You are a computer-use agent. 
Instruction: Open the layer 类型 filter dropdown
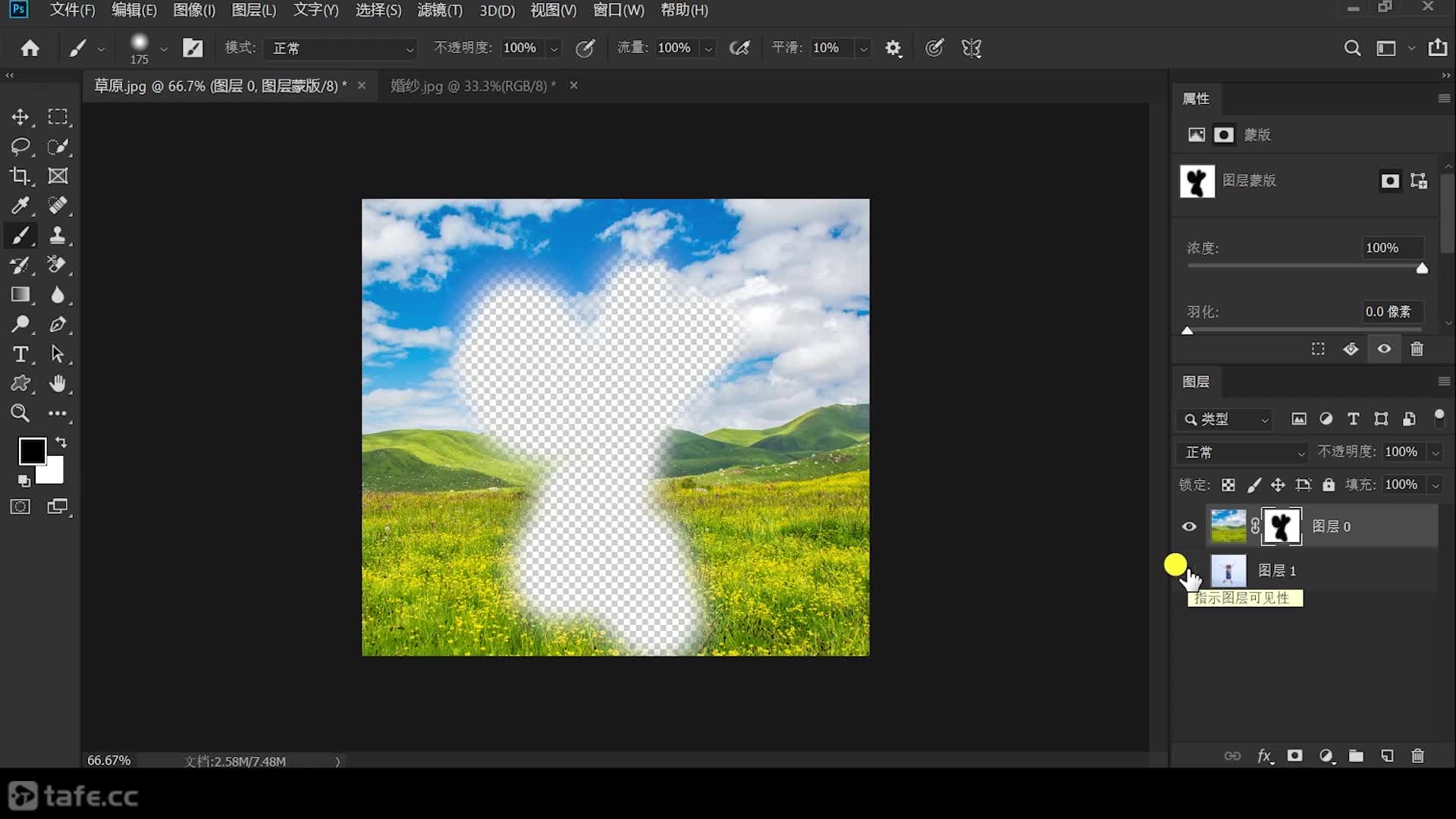click(1226, 419)
